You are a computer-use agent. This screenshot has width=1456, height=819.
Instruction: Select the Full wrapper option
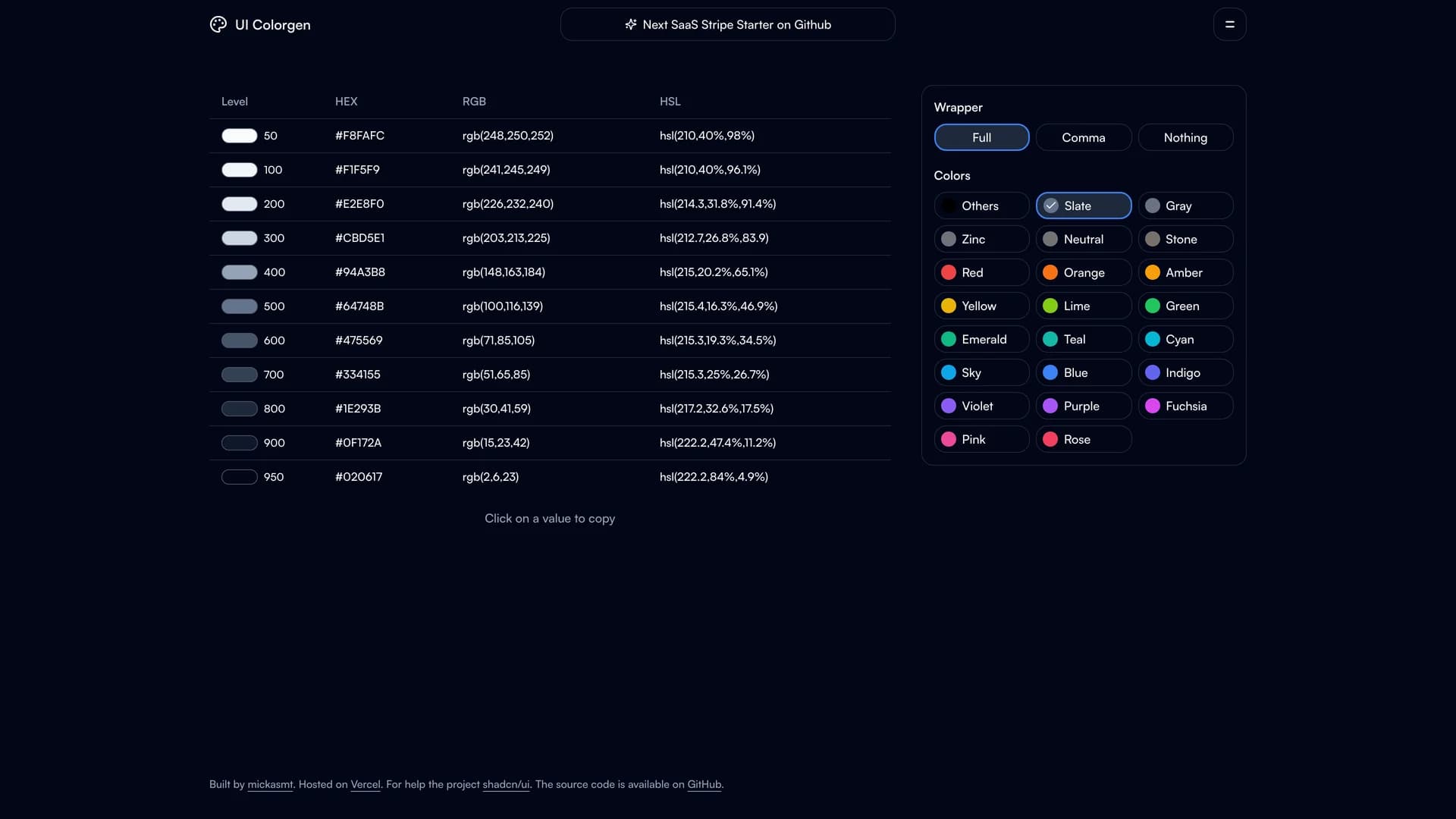pyautogui.click(x=981, y=137)
